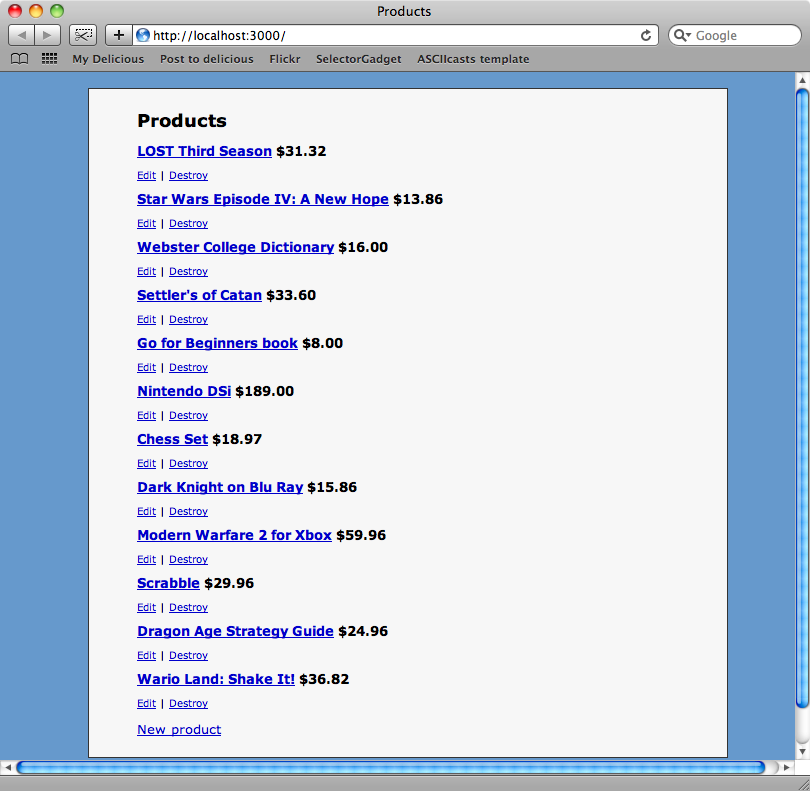Open Star Wars Episode IV: A New Hope

point(262,199)
